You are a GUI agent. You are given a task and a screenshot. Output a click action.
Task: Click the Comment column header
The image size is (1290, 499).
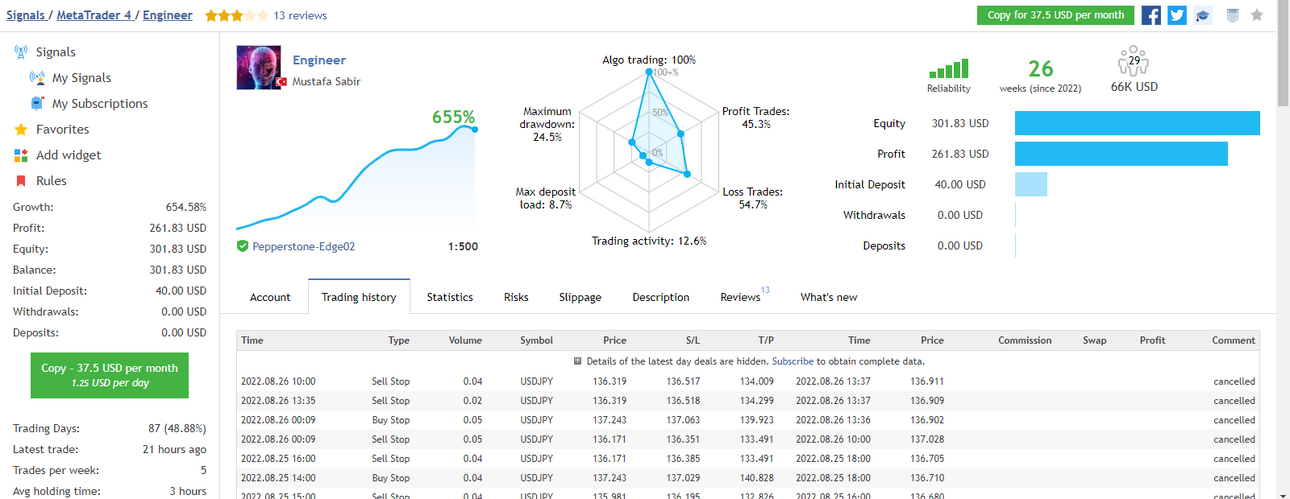click(x=1233, y=341)
